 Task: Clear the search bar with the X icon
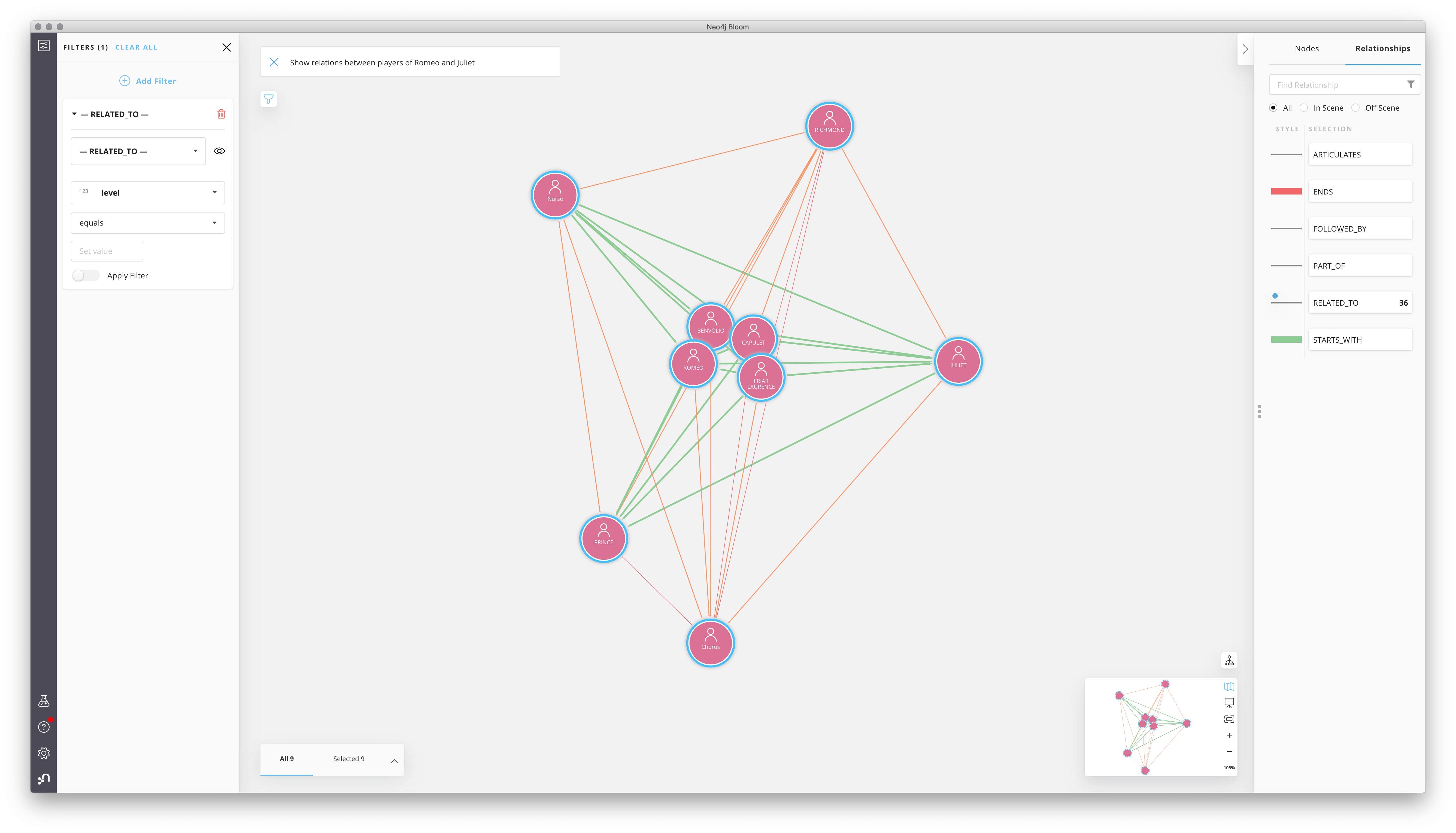[x=274, y=62]
